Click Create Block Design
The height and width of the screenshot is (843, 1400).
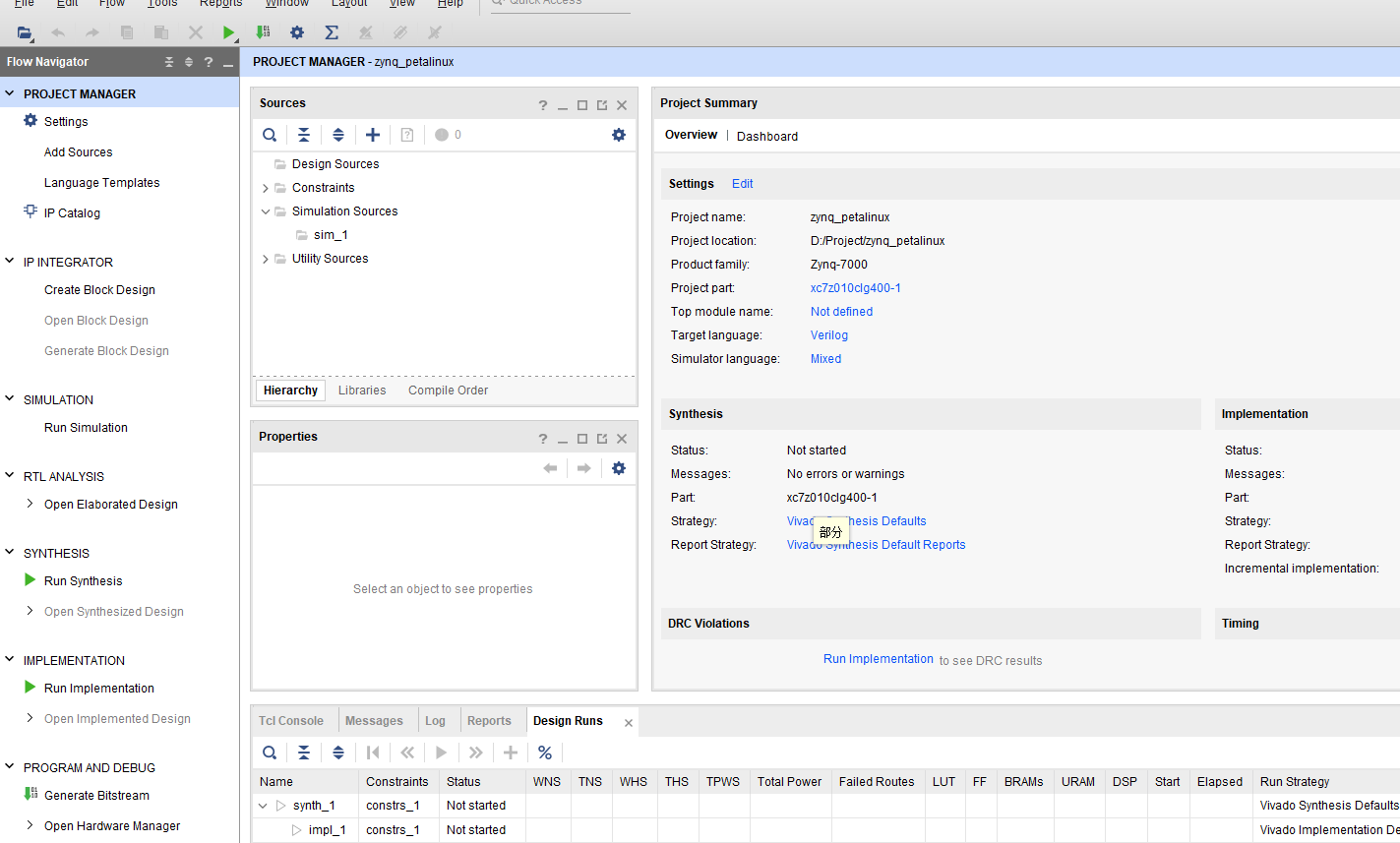[99, 290]
